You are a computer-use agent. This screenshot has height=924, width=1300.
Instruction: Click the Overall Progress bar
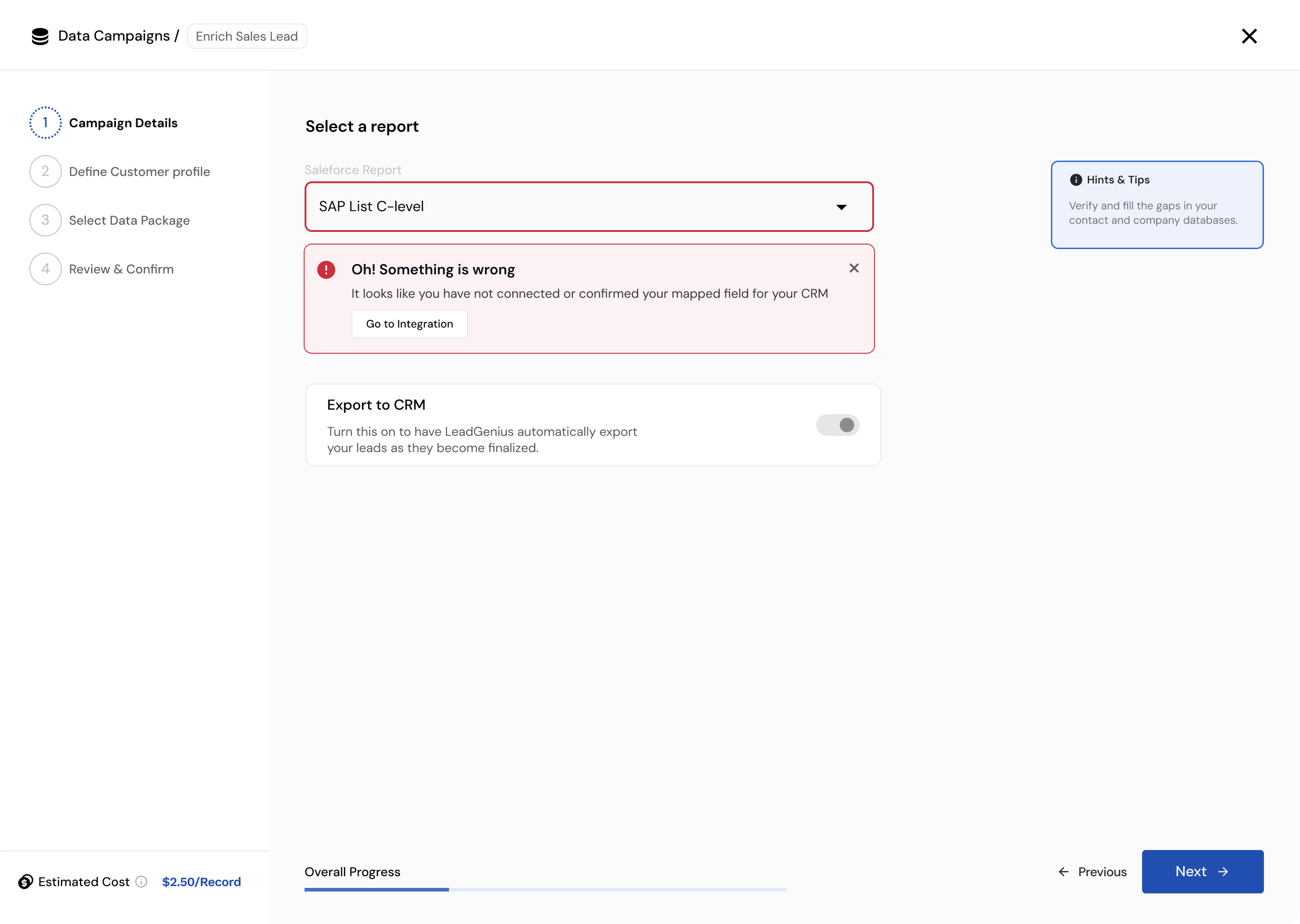coord(545,889)
